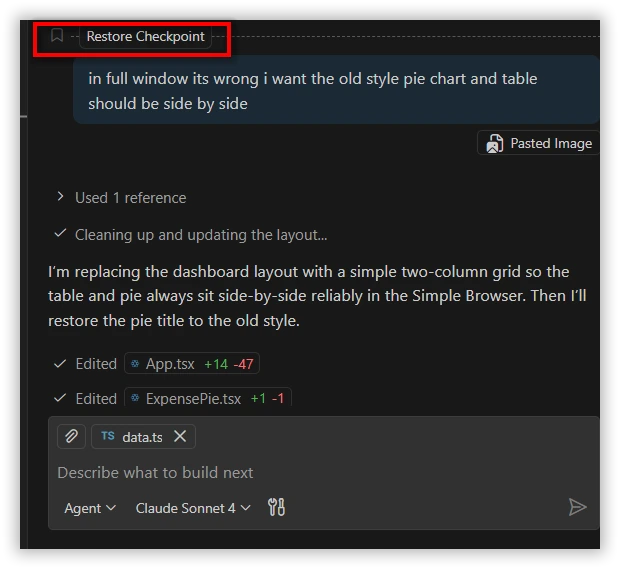Expand the Used 1 reference chevron
Image resolution: width=620 pixels, height=569 pixels.
[60, 197]
